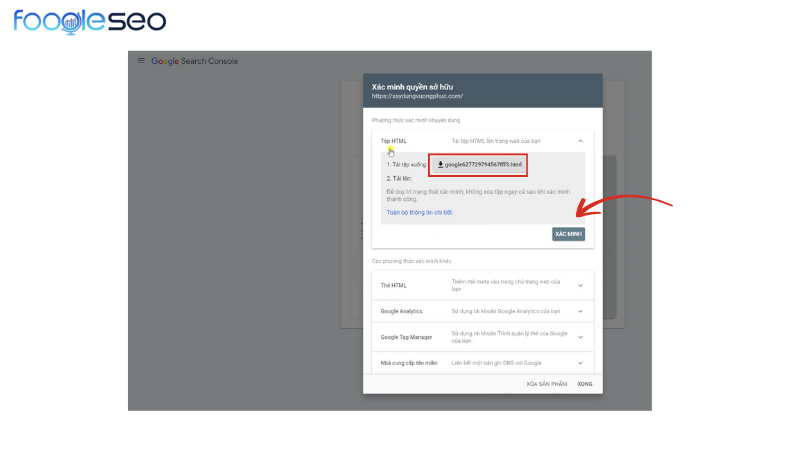Click the FoogleSEO logo

(90, 21)
